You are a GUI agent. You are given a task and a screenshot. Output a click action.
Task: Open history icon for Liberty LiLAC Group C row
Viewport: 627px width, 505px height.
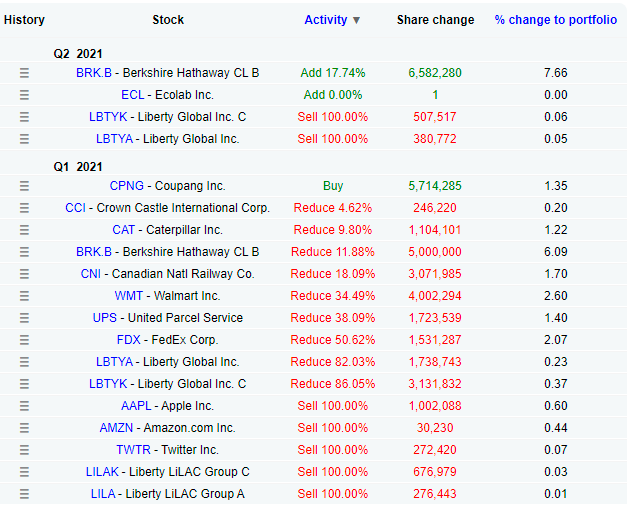point(24,472)
